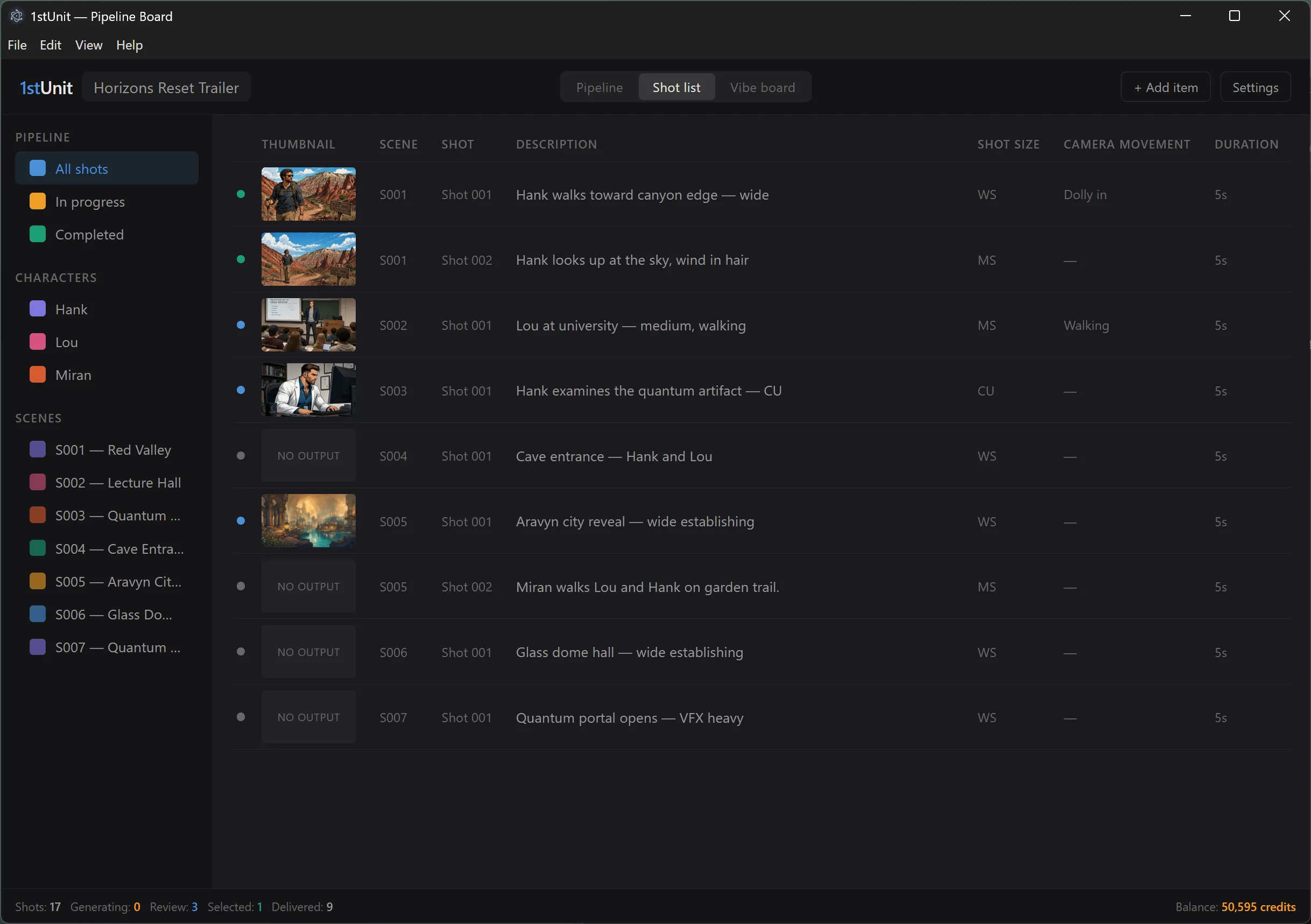Select scene S002 — Lecture Hall
The image size is (1311, 924).
coord(107,482)
